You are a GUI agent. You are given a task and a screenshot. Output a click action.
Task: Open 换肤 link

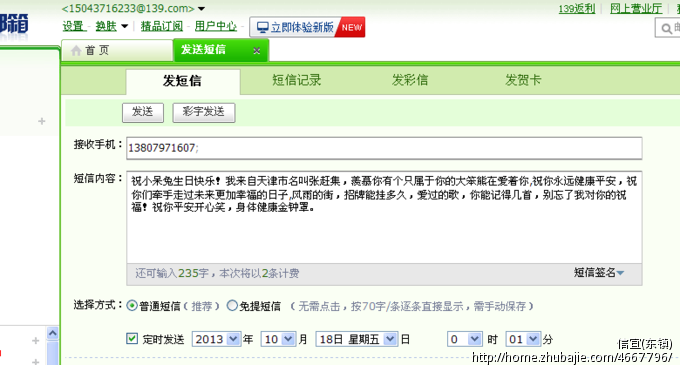coord(106,26)
